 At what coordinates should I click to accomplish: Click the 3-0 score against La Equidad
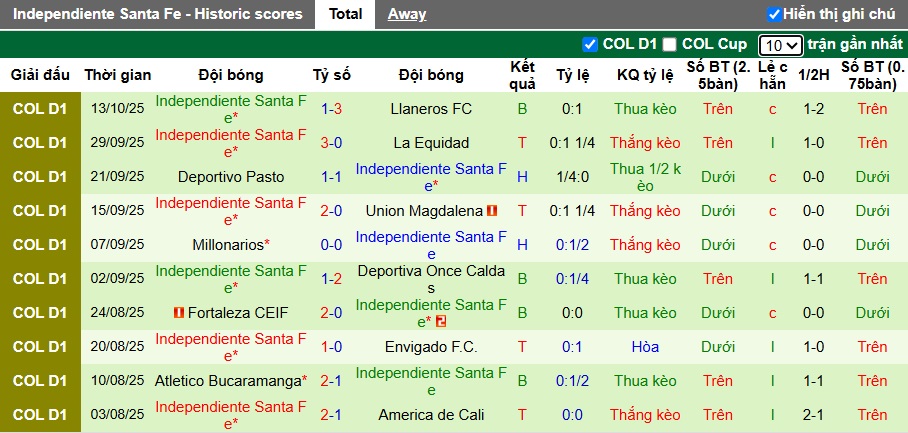tap(332, 143)
